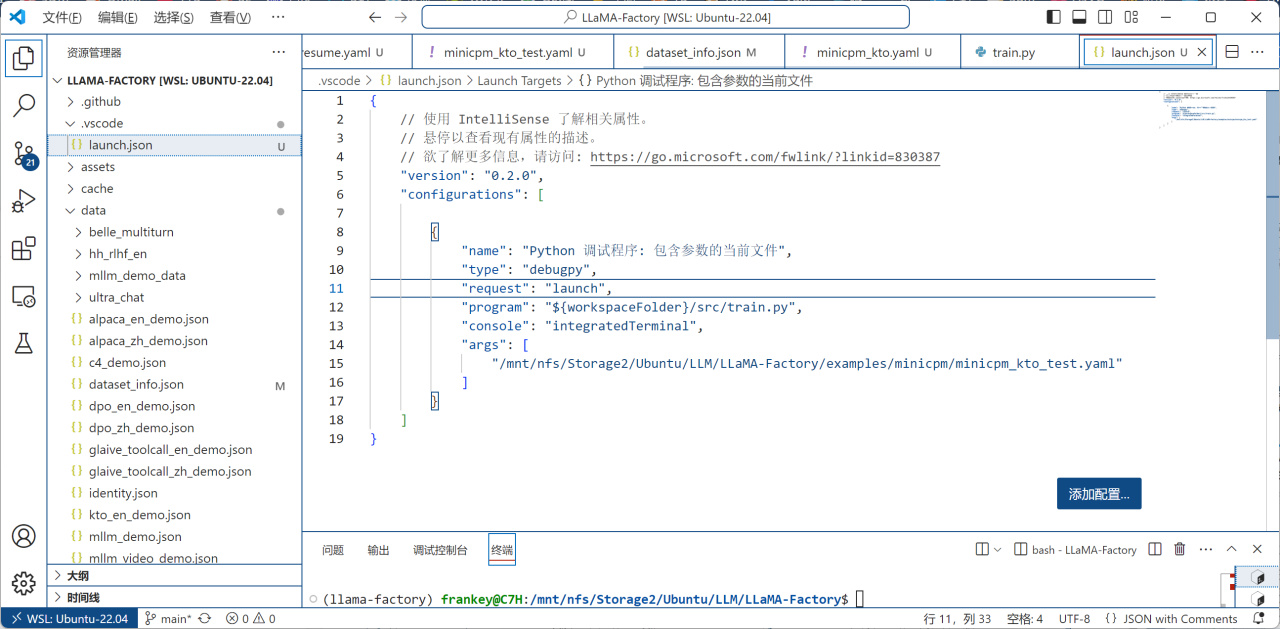Viewport: 1280px width, 629px height.
Task: Split the editor to the right
Action: click(1232, 52)
